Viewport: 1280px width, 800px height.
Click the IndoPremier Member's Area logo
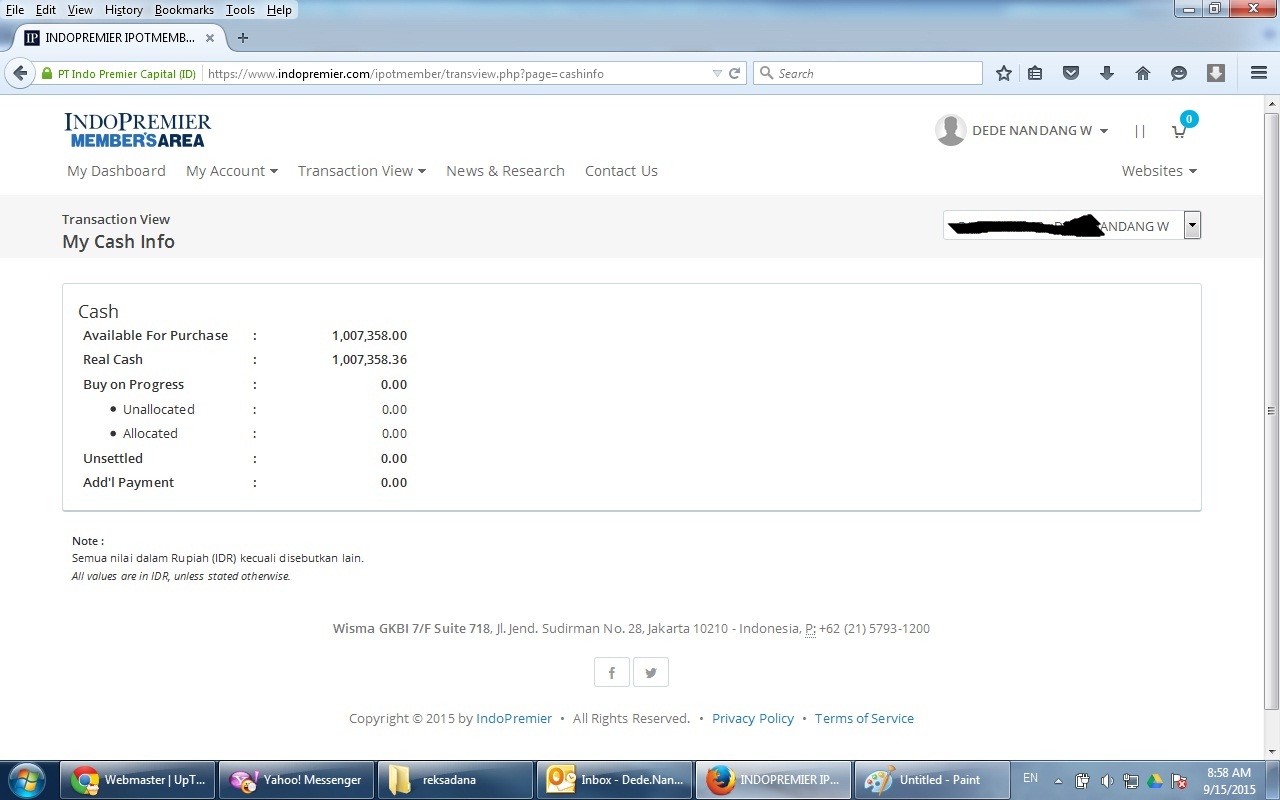(x=138, y=130)
